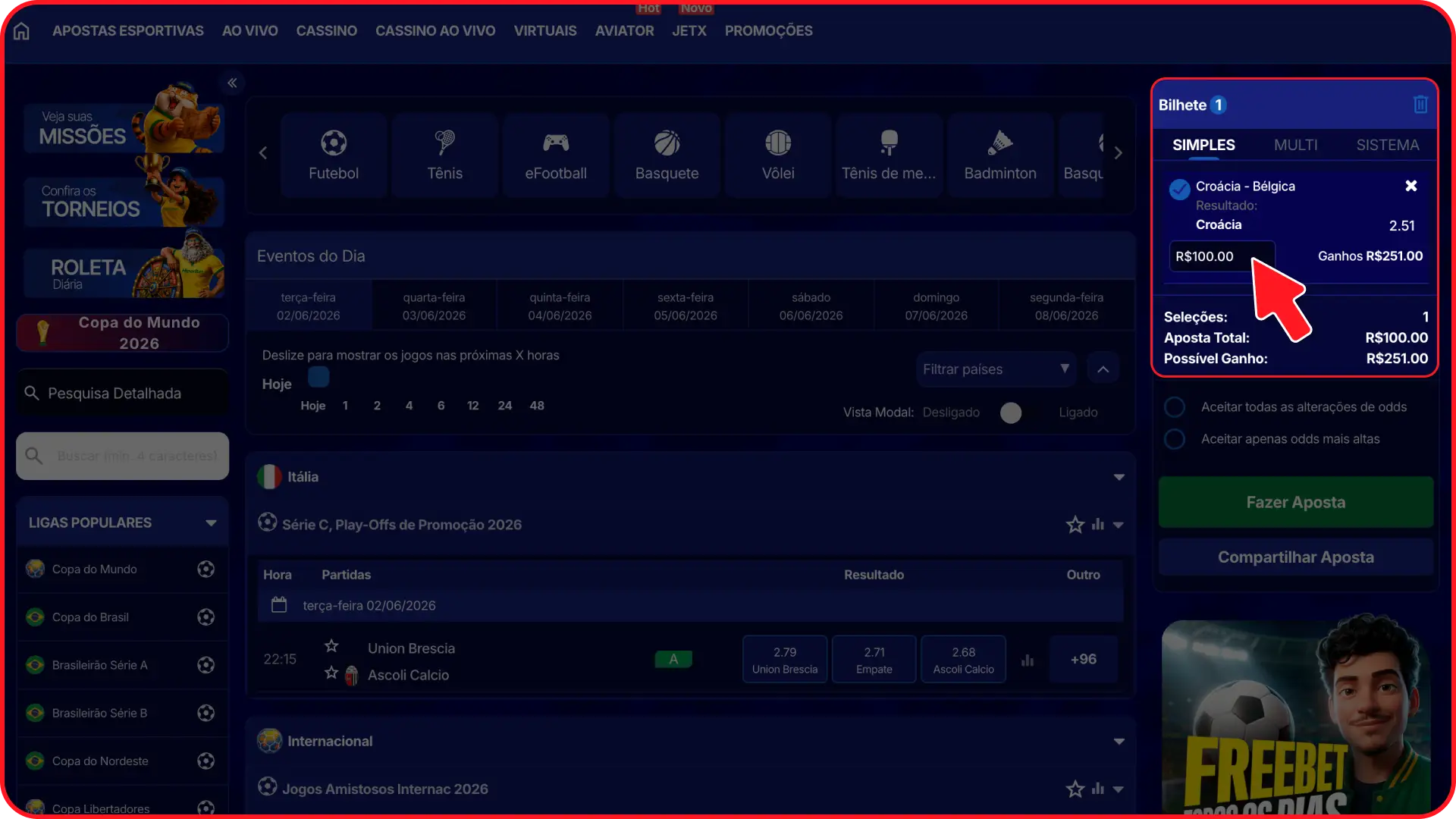
Task: Open the Cassino menu item
Action: (x=327, y=31)
